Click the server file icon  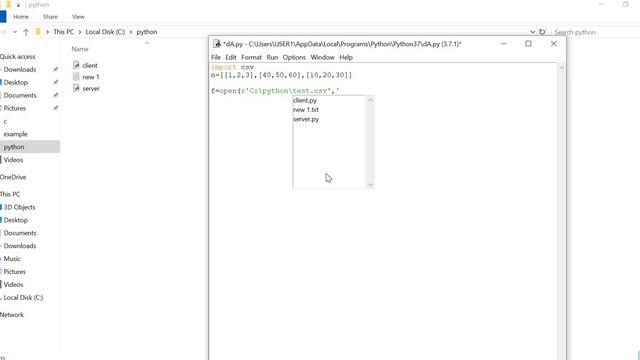point(76,88)
